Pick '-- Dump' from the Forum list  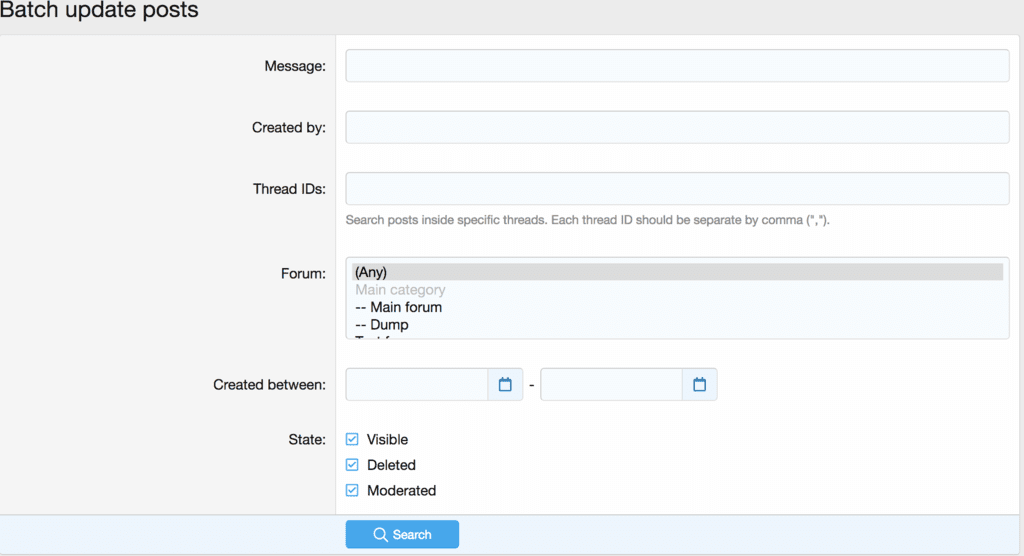click(x=382, y=325)
